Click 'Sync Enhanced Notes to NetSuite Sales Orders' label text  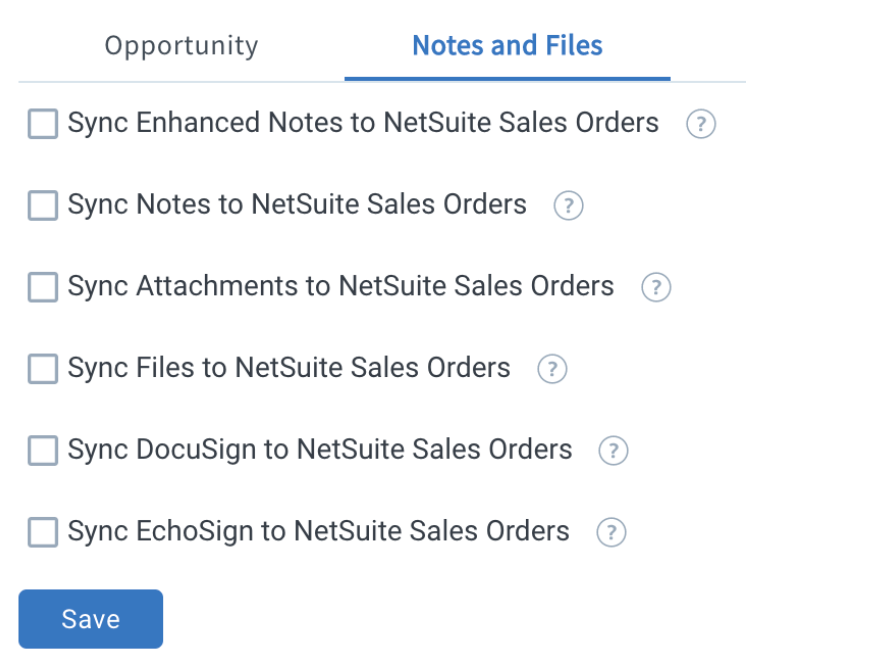363,123
